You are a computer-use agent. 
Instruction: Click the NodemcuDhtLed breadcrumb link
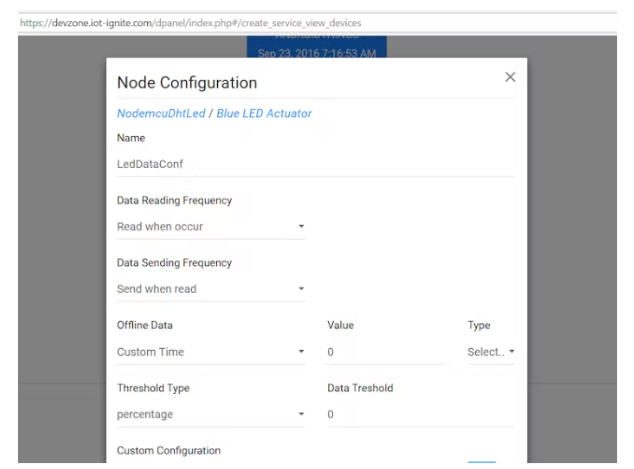(x=162, y=114)
